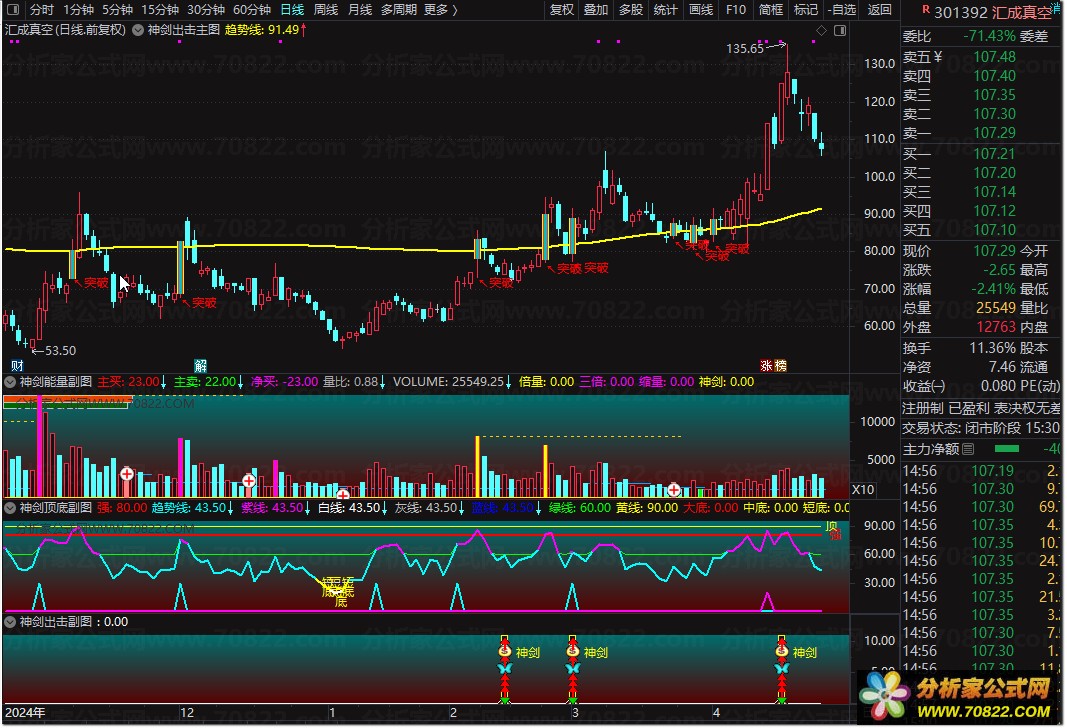
Task: Click the 135.65 high price label
Action: [x=745, y=49]
